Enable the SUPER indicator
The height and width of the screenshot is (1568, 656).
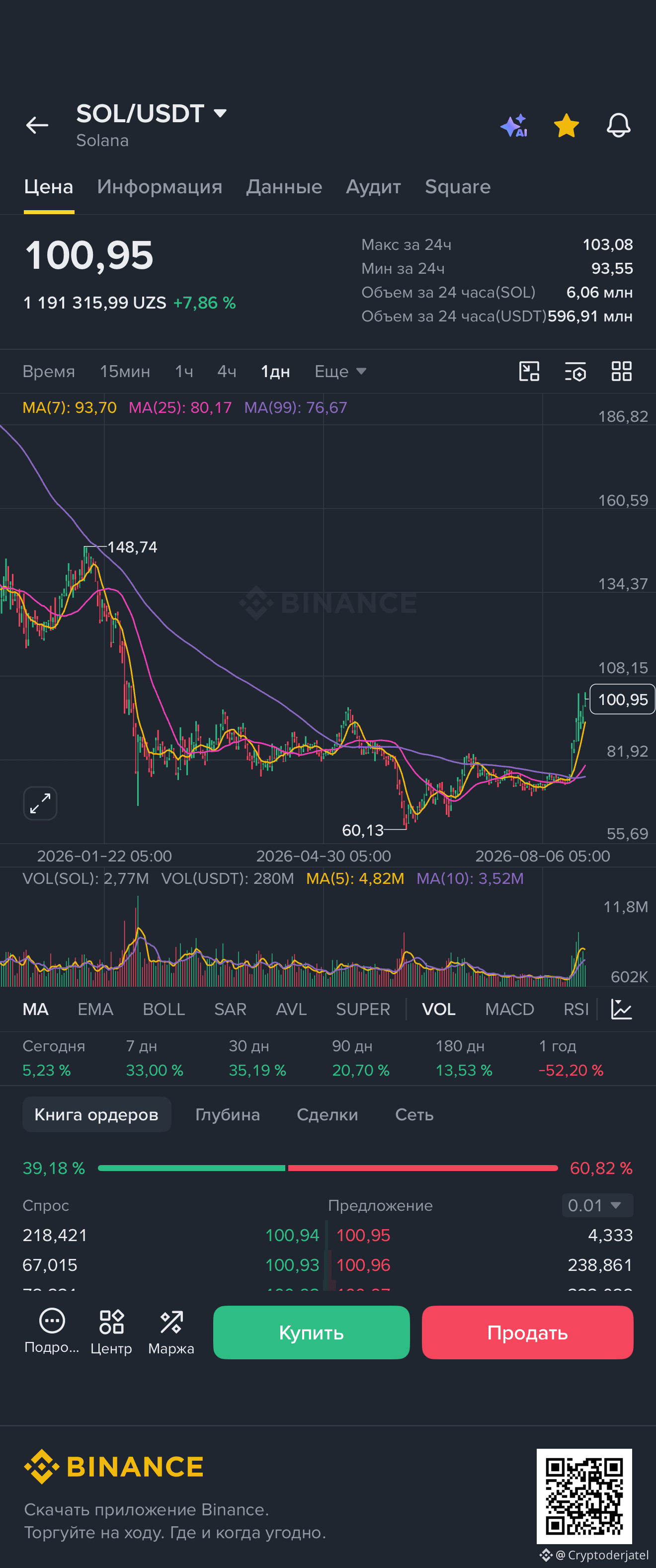[363, 1009]
